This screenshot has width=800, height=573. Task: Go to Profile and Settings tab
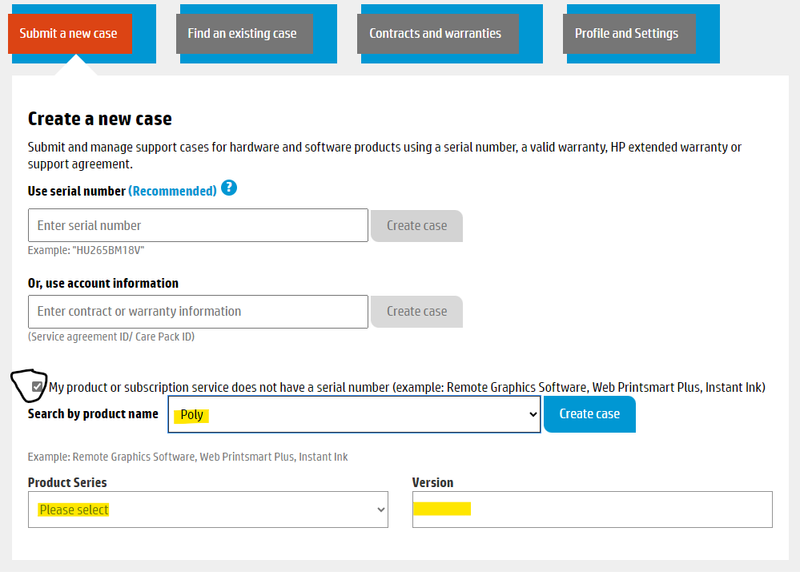(x=629, y=34)
